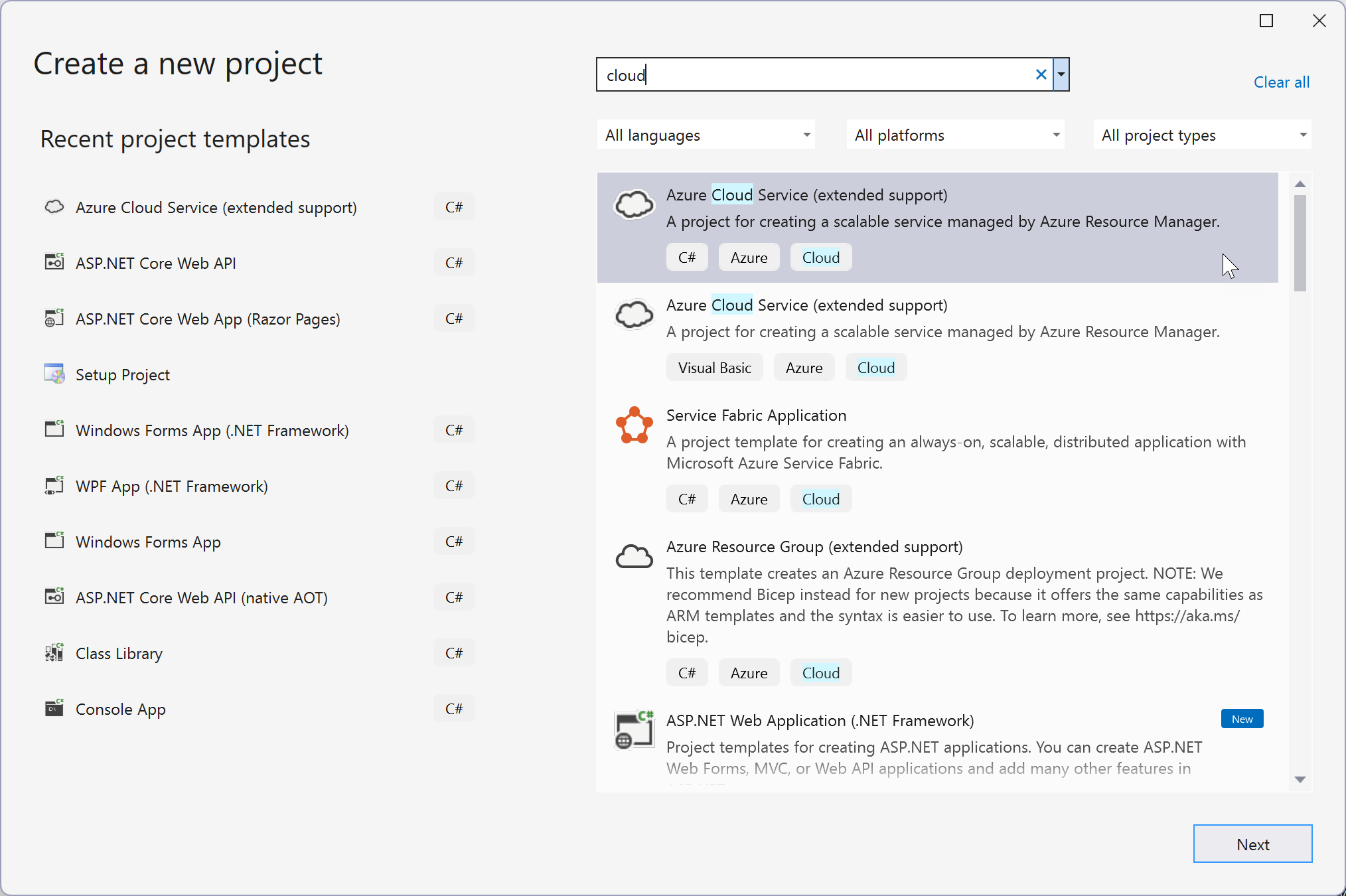Select Azure Cloud Service Visual Basic template
This screenshot has height=896, width=1346.
pyautogui.click(x=940, y=335)
